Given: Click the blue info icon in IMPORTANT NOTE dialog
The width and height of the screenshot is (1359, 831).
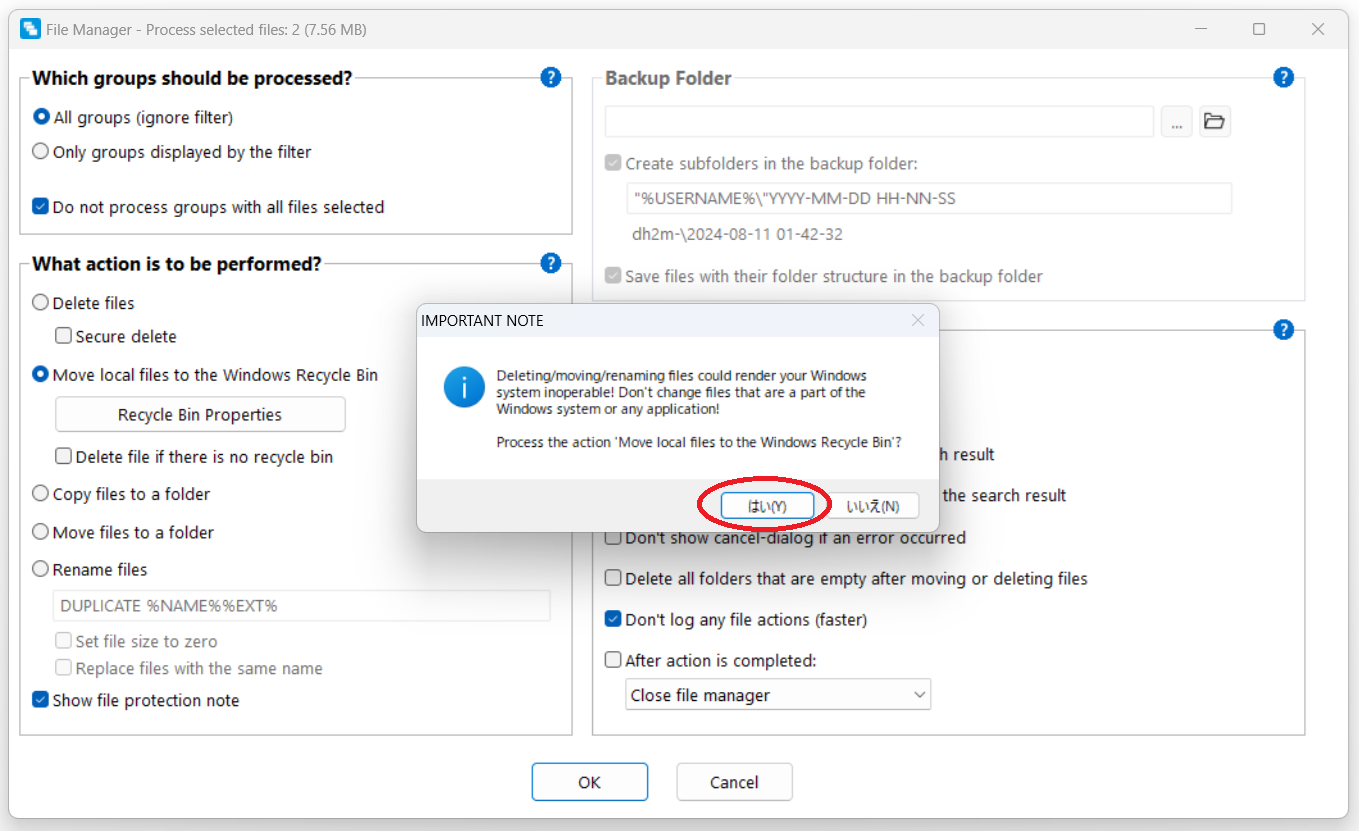Looking at the screenshot, I should [464, 386].
